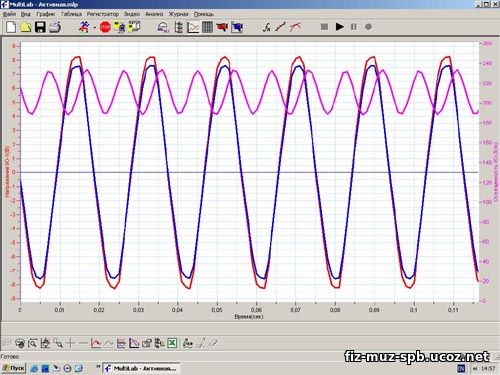This screenshot has height=375, width=500.
Task: Select the video camera icon
Action: pyautogui.click(x=222, y=27)
